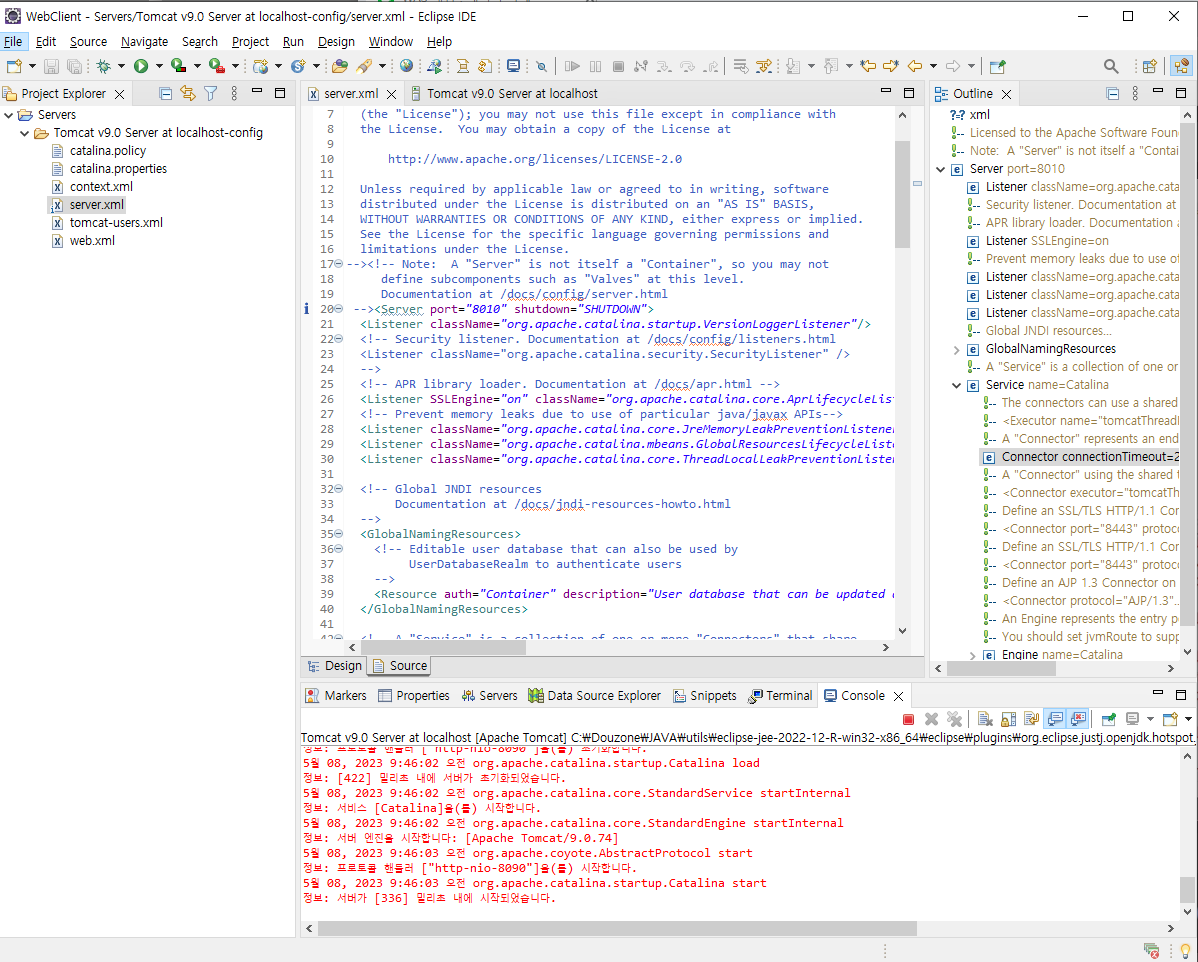Close the server.xml editor tab
The width and height of the screenshot is (1198, 962).
click(x=391, y=94)
